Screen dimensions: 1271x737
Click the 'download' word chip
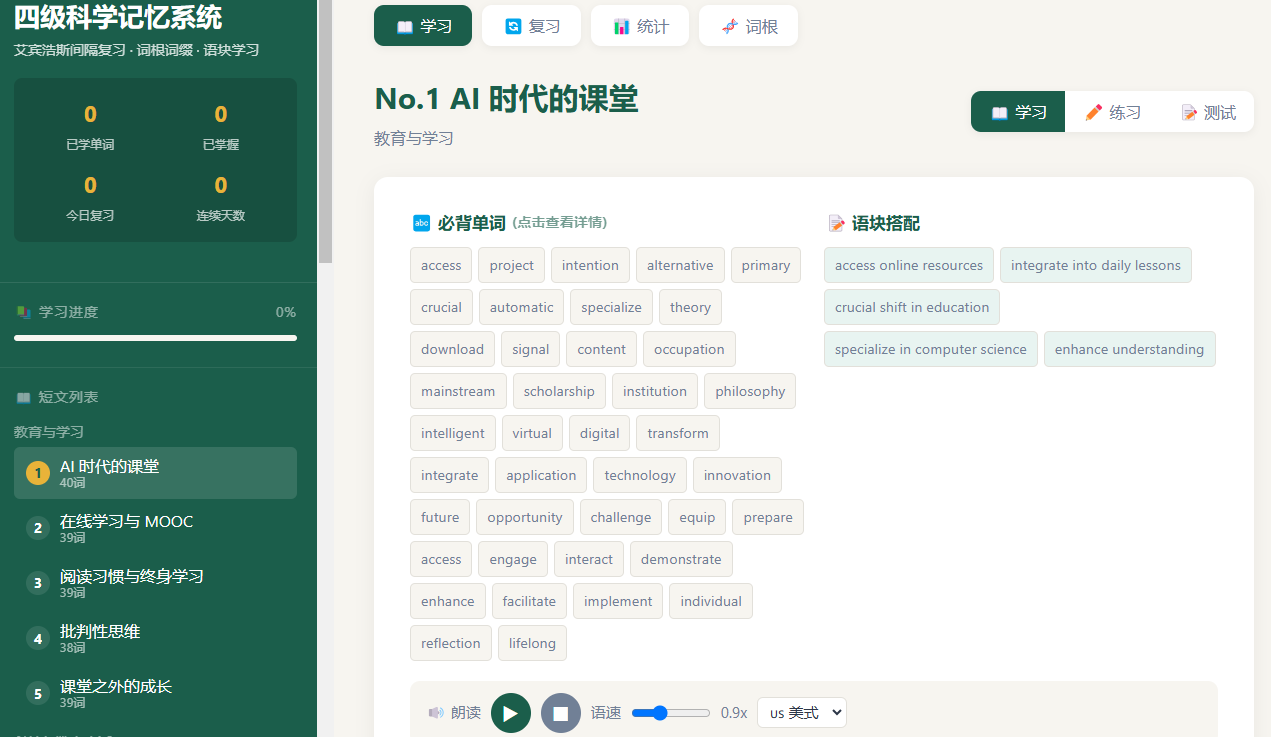(452, 349)
